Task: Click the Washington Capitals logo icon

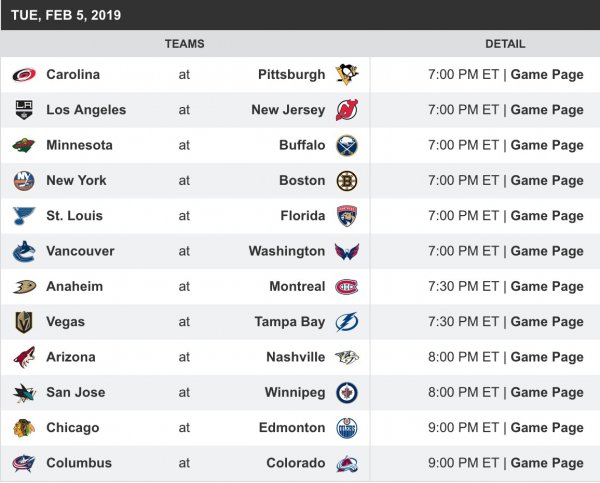Action: click(346, 252)
